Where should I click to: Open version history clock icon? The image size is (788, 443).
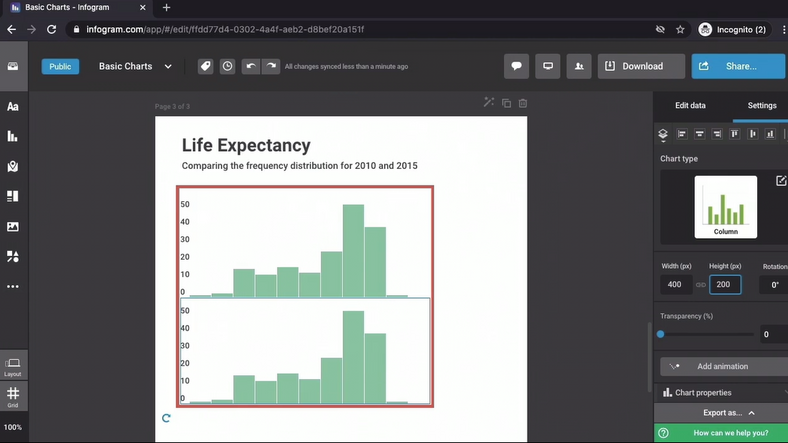(228, 66)
